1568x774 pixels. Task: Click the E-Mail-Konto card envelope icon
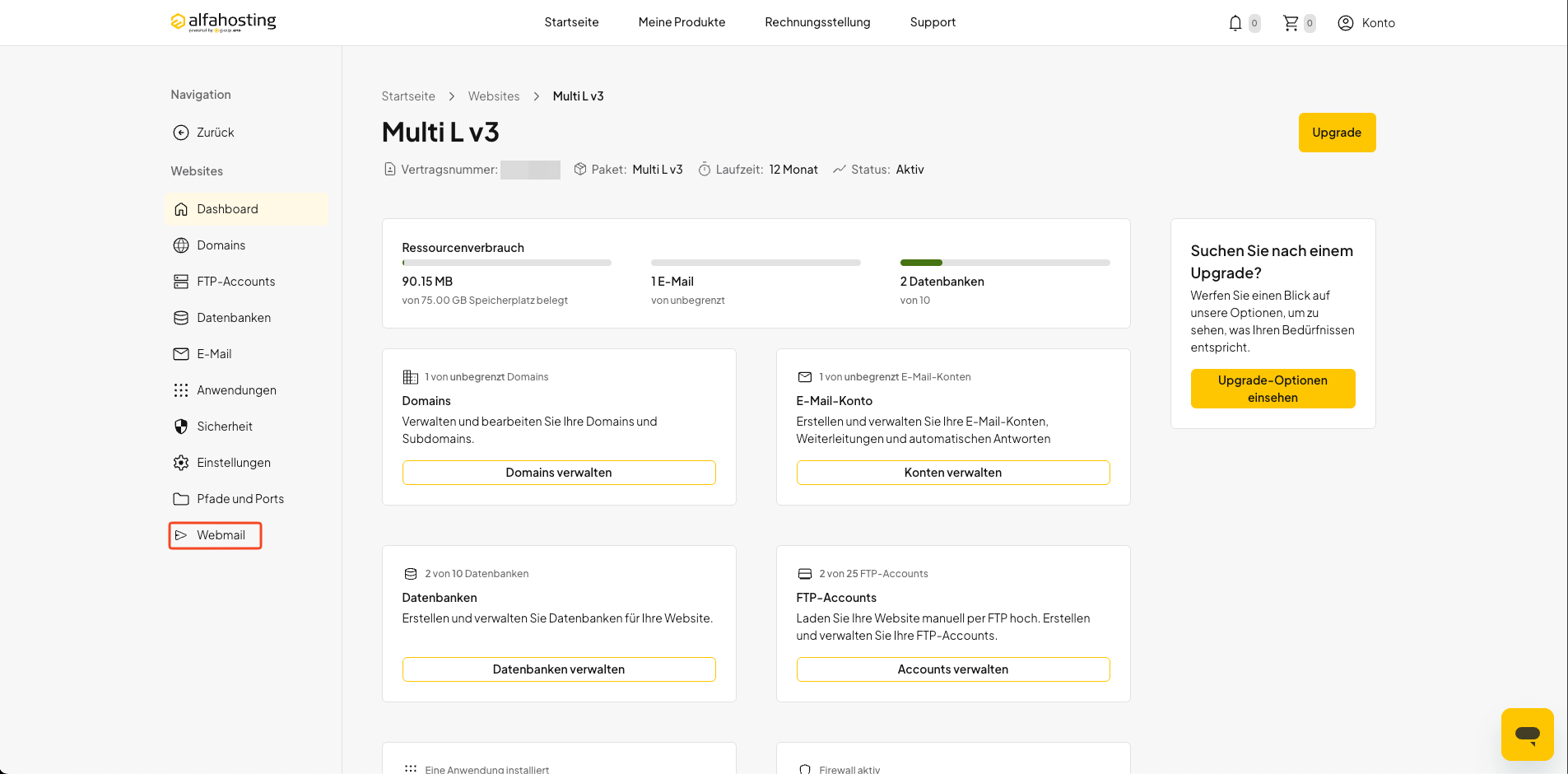pos(805,377)
